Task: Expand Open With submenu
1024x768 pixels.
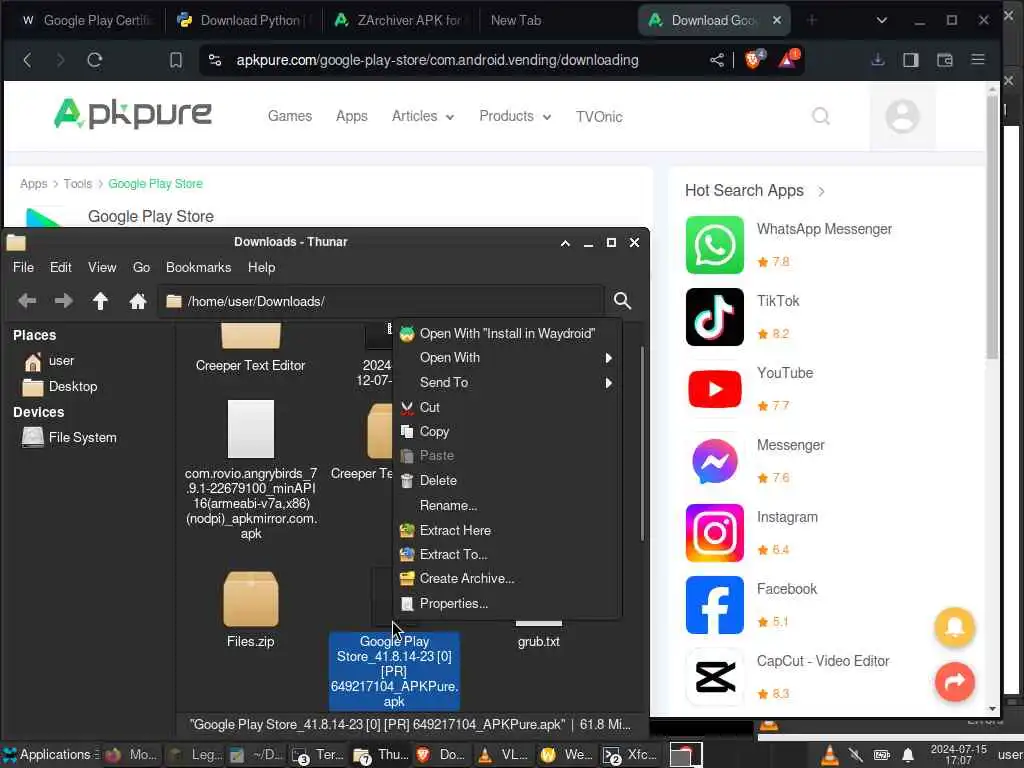Action: click(x=507, y=358)
